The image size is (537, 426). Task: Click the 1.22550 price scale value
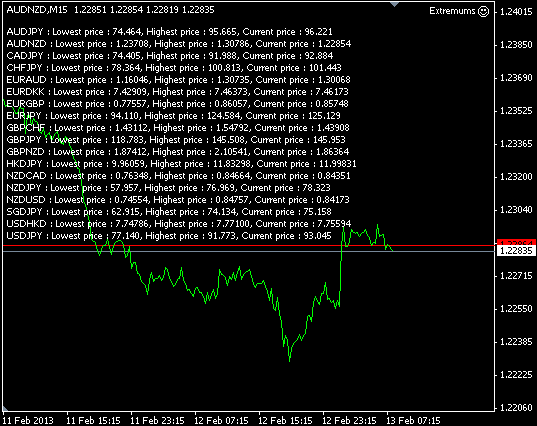[516, 309]
